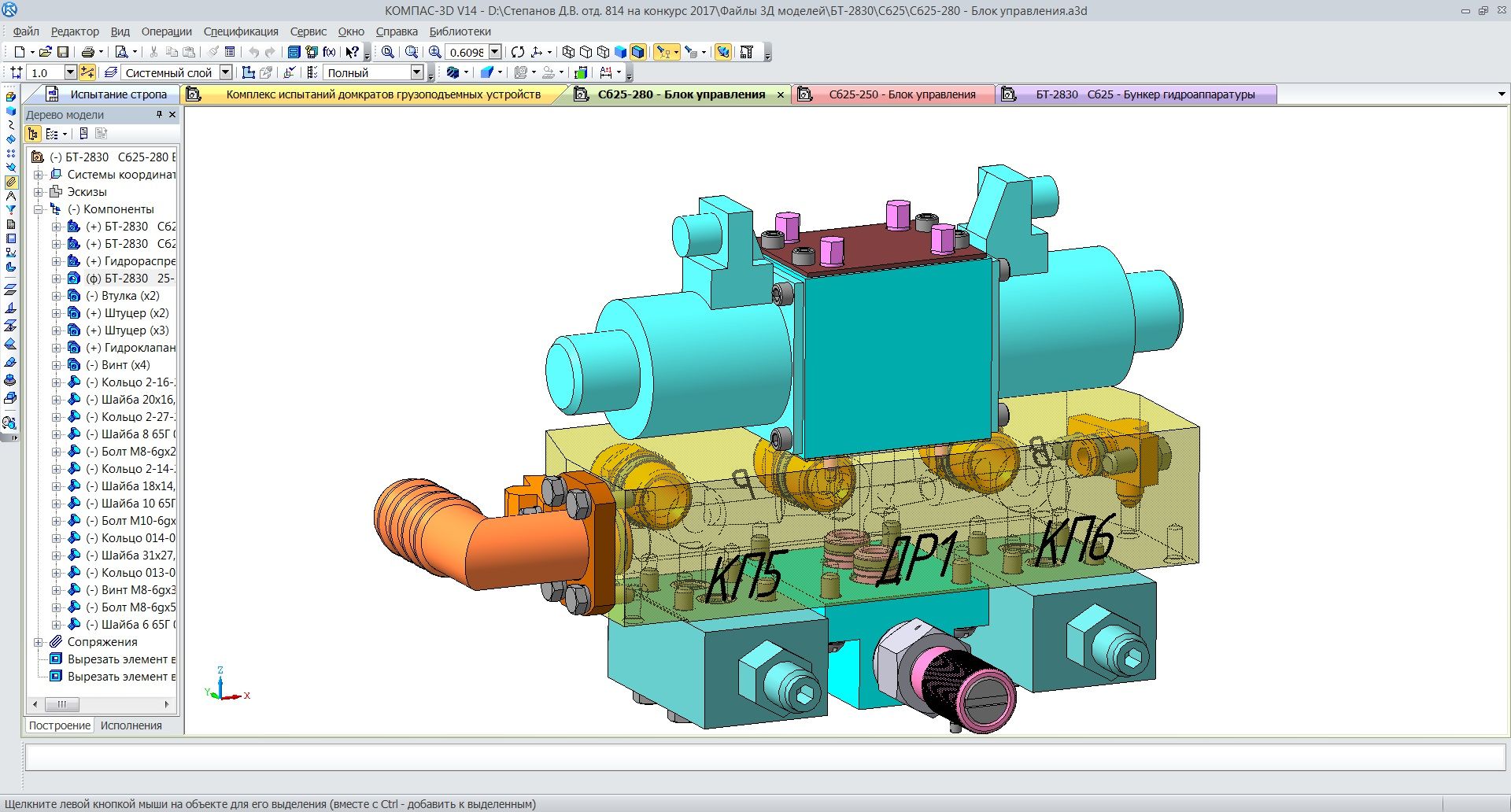This screenshot has height=812, width=1511.
Task: Select the Mates paperclip tool in left sidebar
Action: (11, 182)
